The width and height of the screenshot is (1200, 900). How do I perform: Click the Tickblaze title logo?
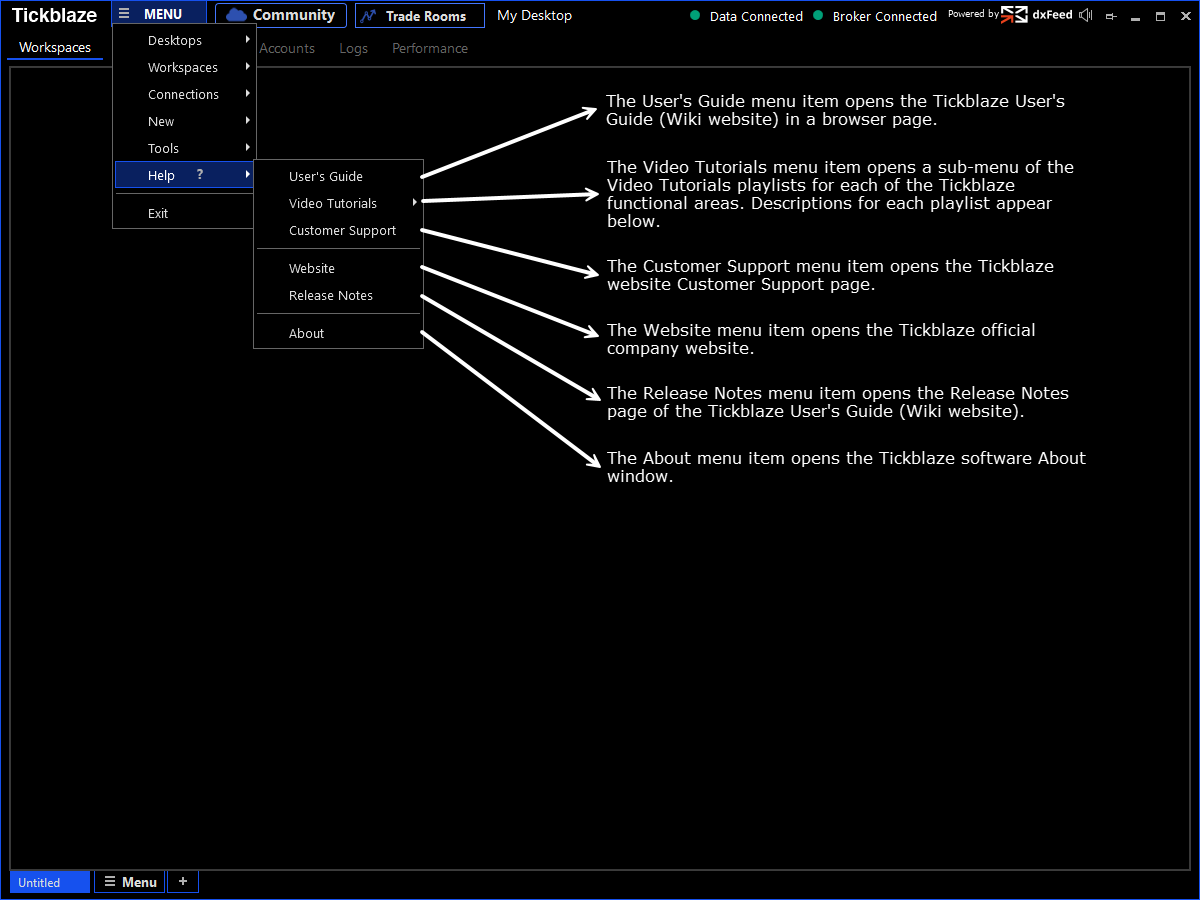tap(54, 15)
